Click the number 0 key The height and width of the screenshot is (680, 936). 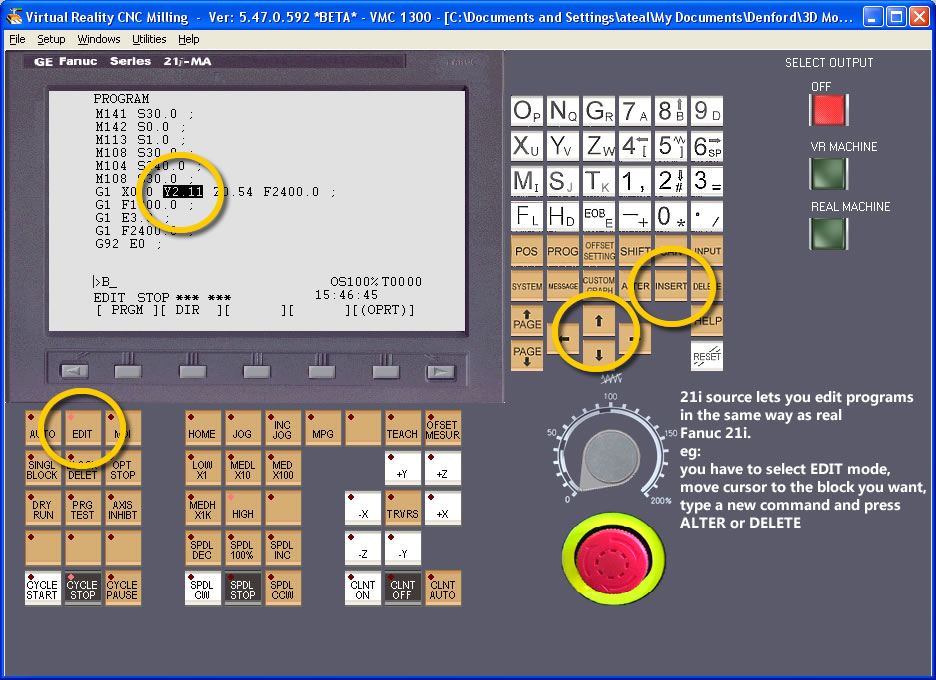[x=671, y=216]
